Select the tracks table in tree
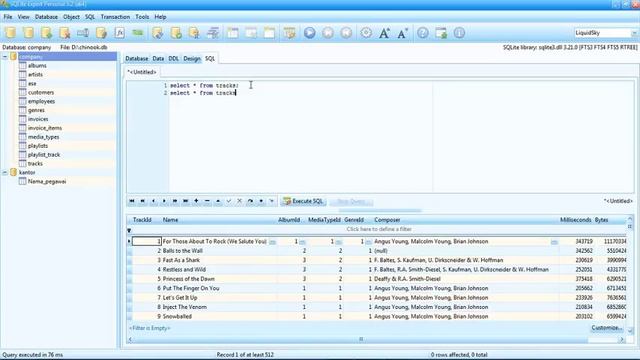640x360 pixels. coord(35,164)
